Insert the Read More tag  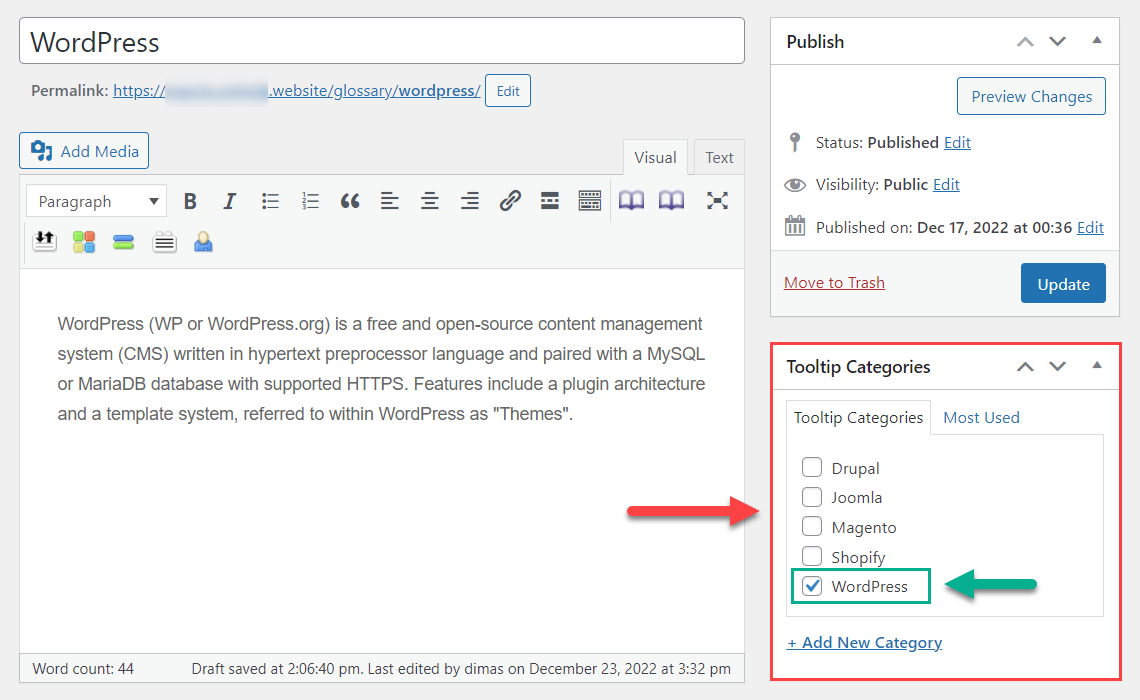tap(550, 201)
